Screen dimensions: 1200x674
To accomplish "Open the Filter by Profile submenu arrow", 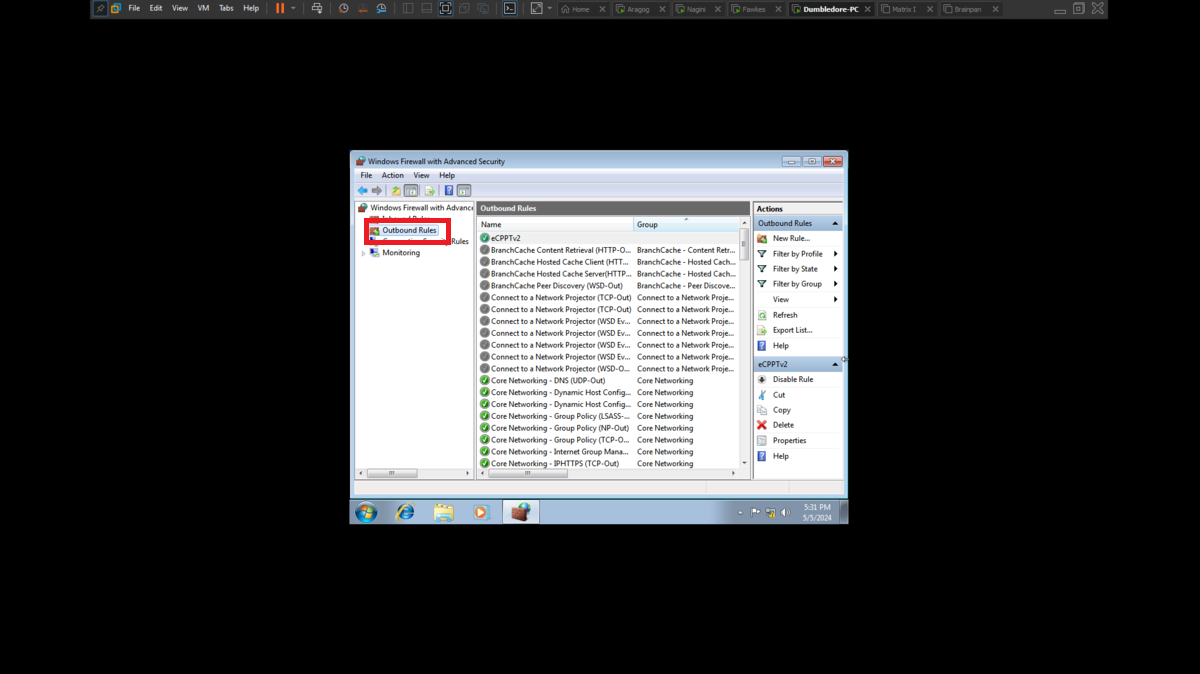I will point(835,254).
